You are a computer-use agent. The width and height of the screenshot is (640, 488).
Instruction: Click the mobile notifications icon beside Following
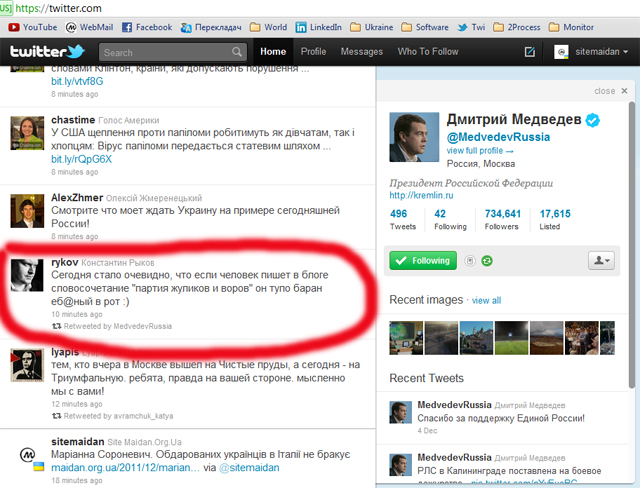tap(468, 260)
